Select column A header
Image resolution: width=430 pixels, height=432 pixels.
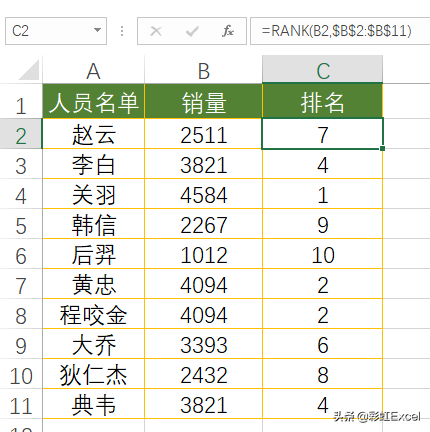(94, 70)
